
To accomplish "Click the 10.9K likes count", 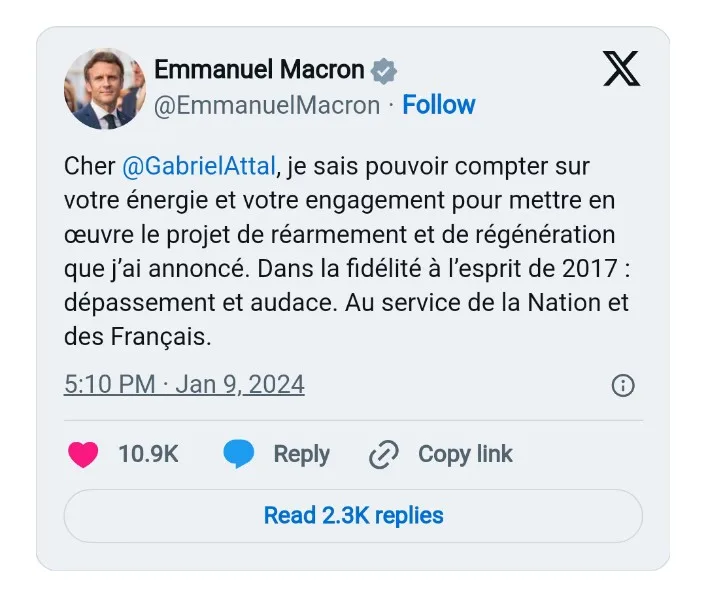I will [x=148, y=454].
